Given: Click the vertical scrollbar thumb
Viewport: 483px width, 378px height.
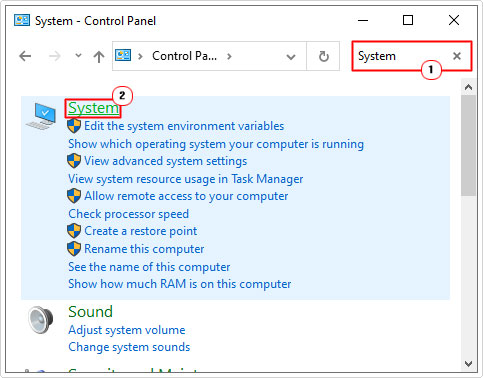Looking at the screenshot, I should (468, 146).
